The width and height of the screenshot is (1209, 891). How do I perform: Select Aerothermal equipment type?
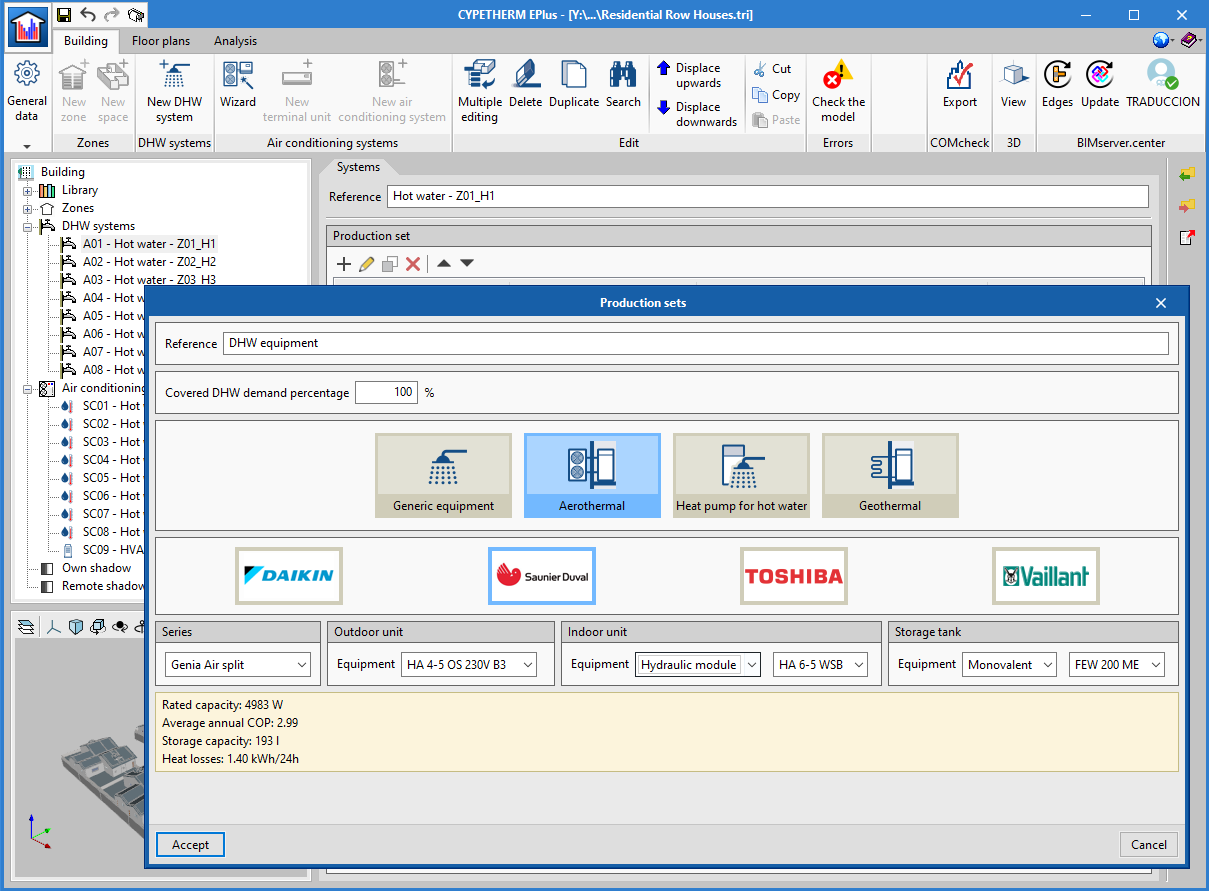pos(592,475)
